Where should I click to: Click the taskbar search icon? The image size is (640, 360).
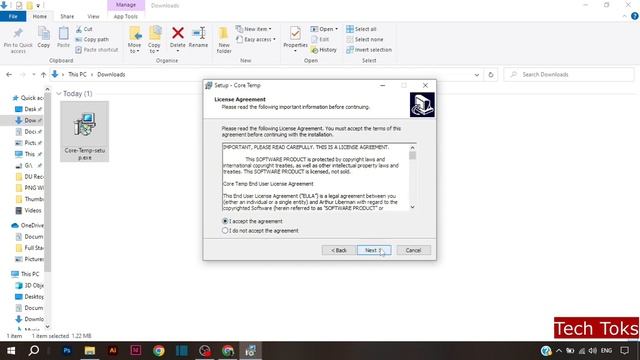34,351
